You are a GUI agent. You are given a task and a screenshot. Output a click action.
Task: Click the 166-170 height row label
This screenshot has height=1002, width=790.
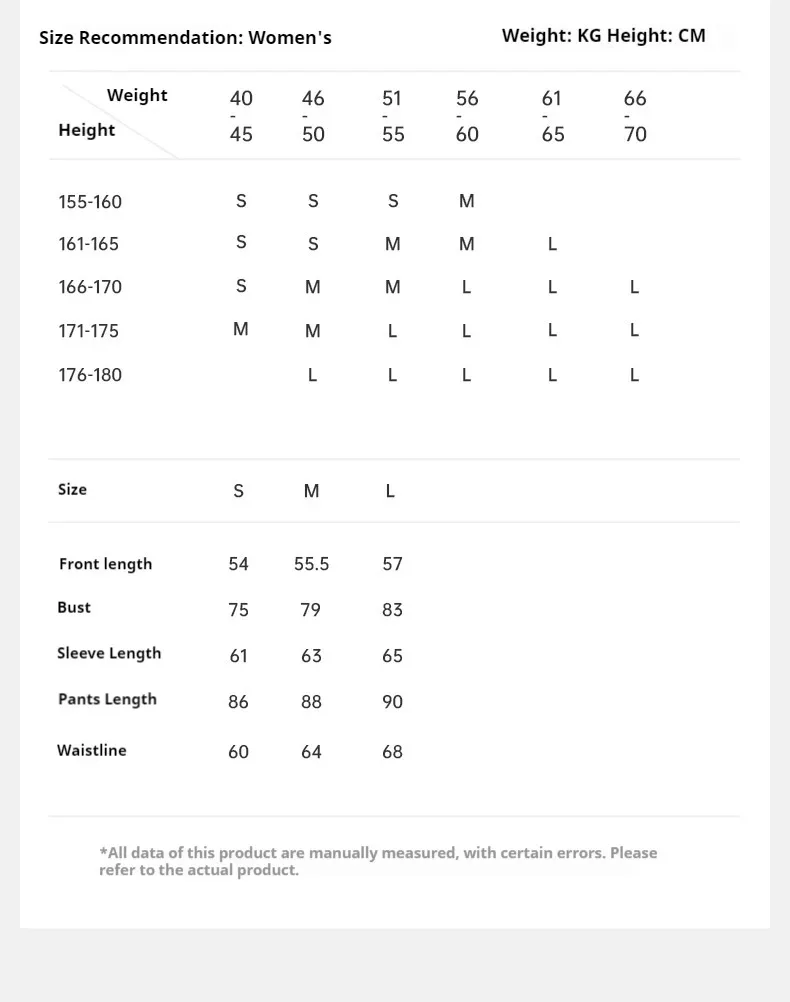pos(90,287)
